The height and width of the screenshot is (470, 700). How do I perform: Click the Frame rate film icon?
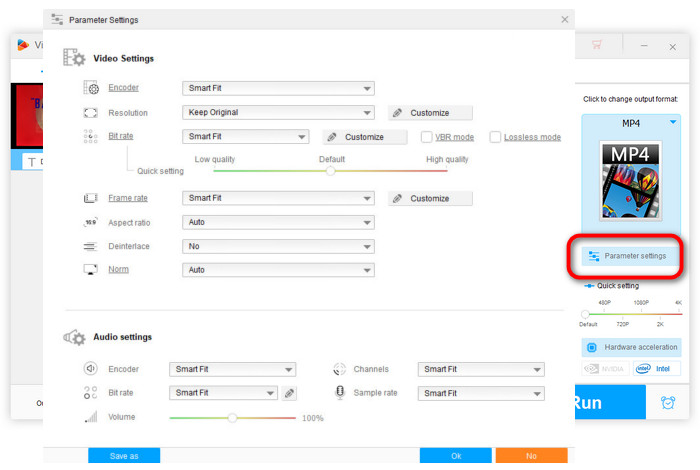click(91, 198)
